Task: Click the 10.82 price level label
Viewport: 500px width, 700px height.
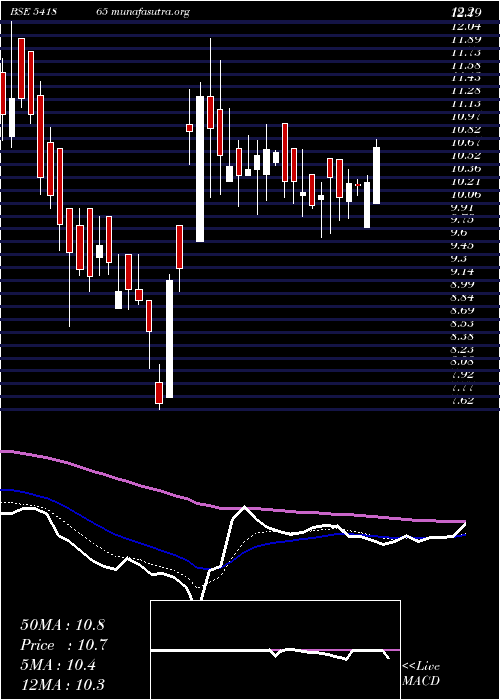Action: pos(466,130)
